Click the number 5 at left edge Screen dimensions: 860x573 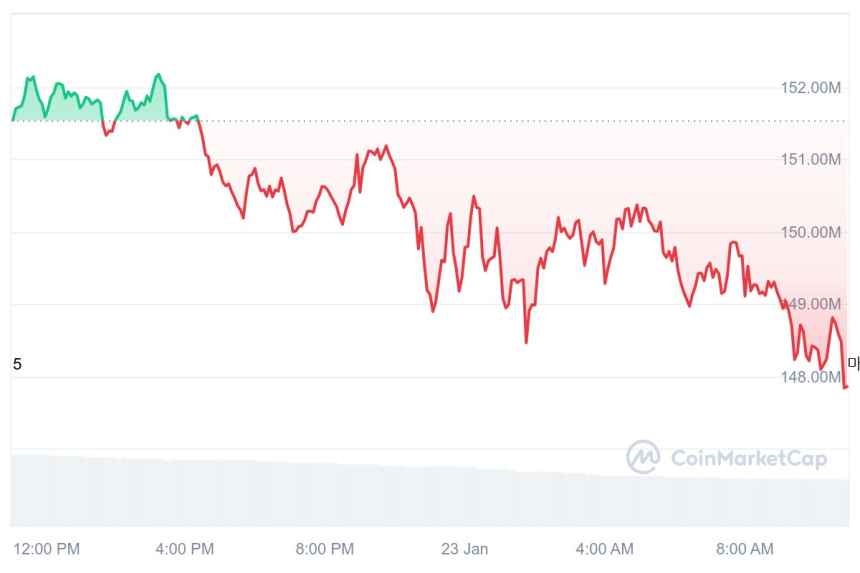click(17, 364)
